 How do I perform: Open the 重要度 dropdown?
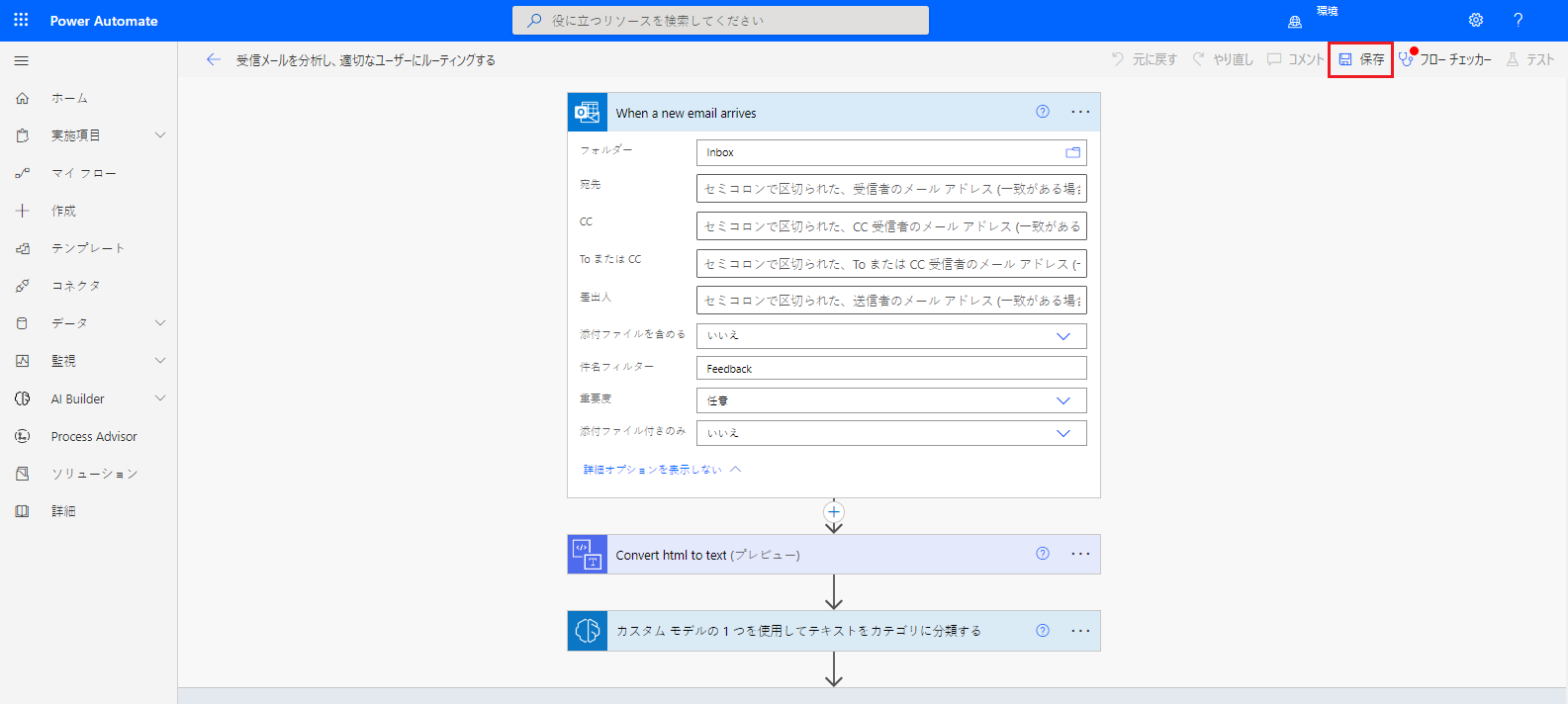pos(891,400)
